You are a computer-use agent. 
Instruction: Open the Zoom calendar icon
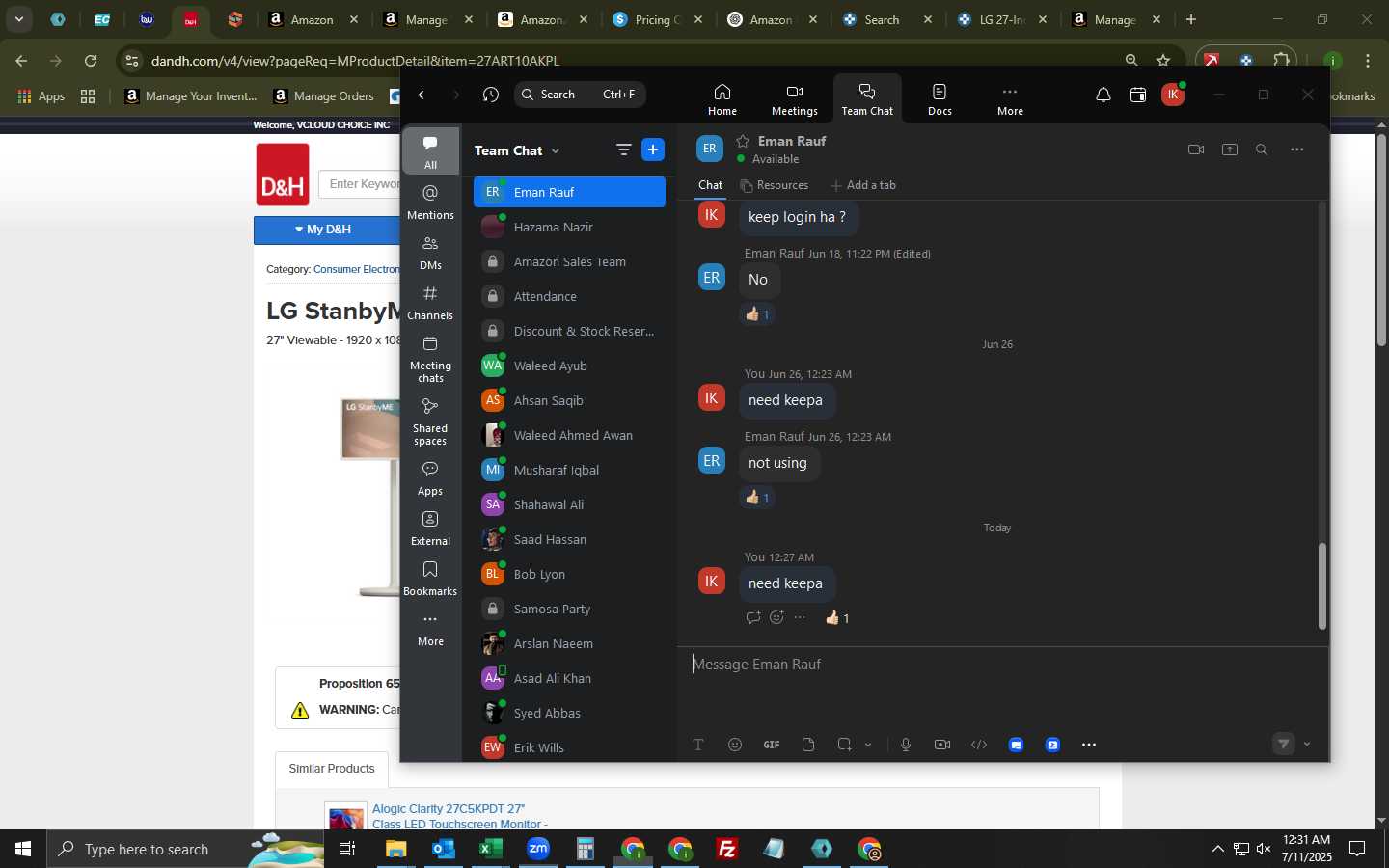click(x=1138, y=95)
